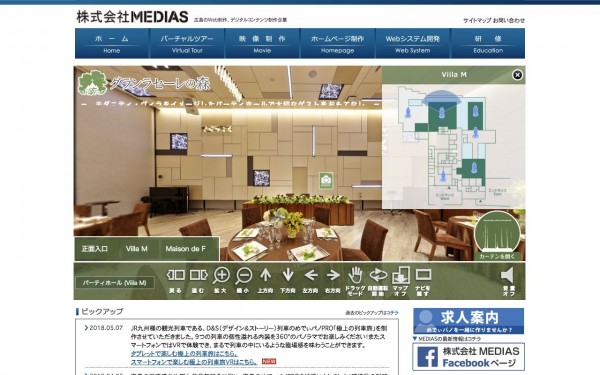This screenshot has height=375, width=600.
Task: Open the ホームページ制作 Homepage menu
Action: [338, 43]
